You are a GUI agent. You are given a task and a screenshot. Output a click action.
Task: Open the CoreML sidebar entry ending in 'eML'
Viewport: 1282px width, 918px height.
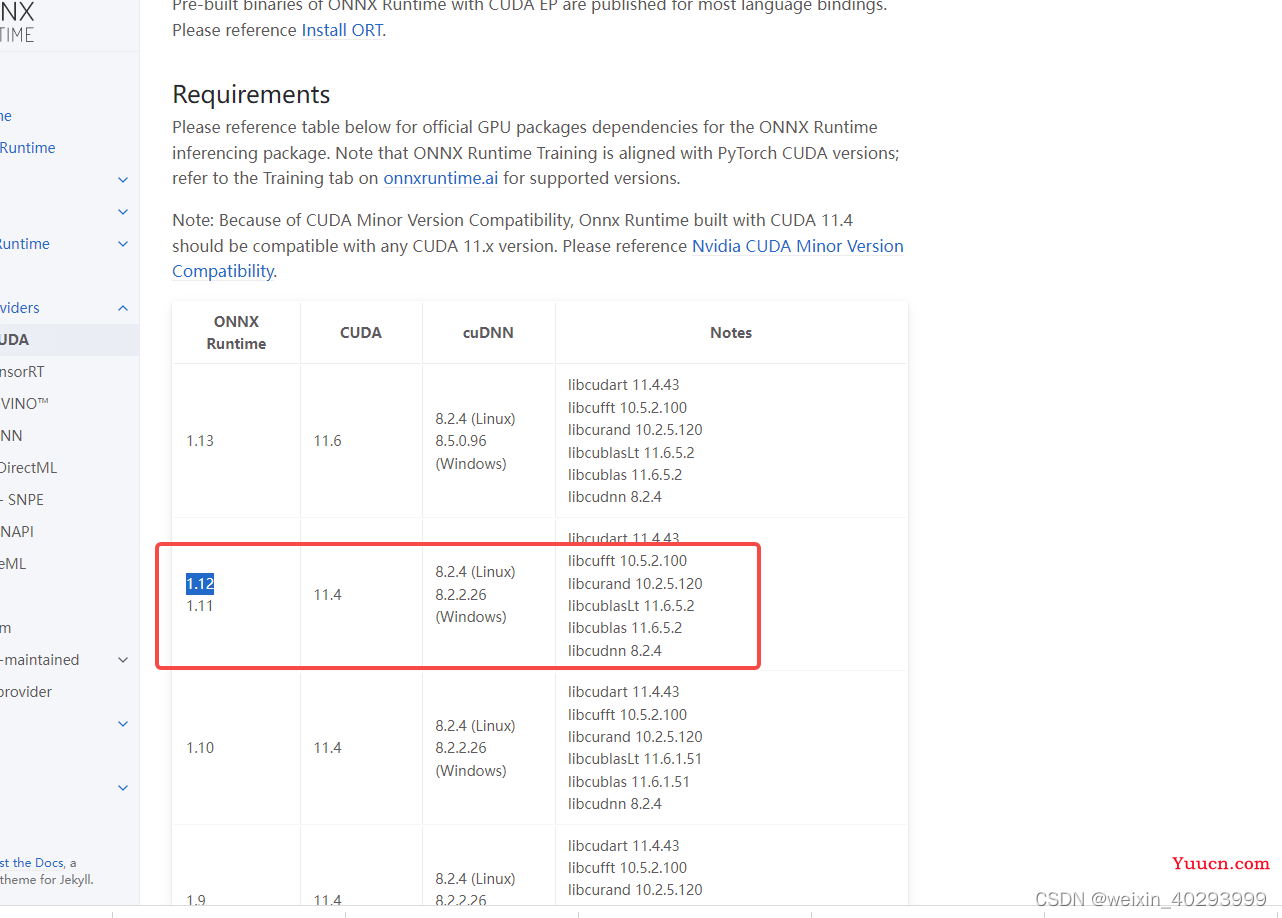(x=13, y=564)
